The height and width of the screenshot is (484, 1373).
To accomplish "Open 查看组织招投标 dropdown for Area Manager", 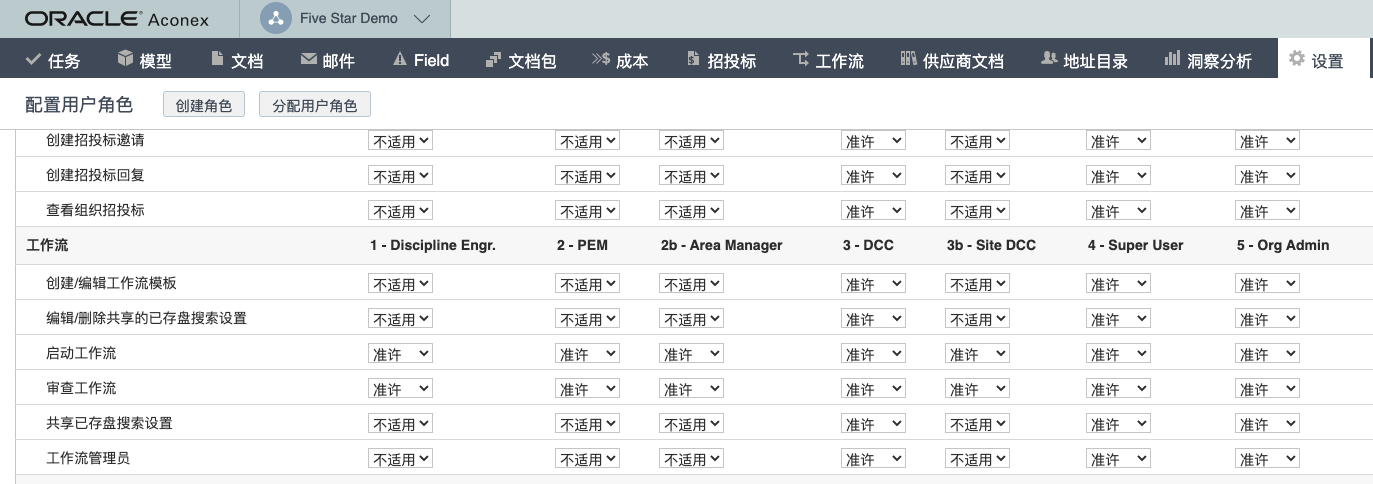I will 691,211.
